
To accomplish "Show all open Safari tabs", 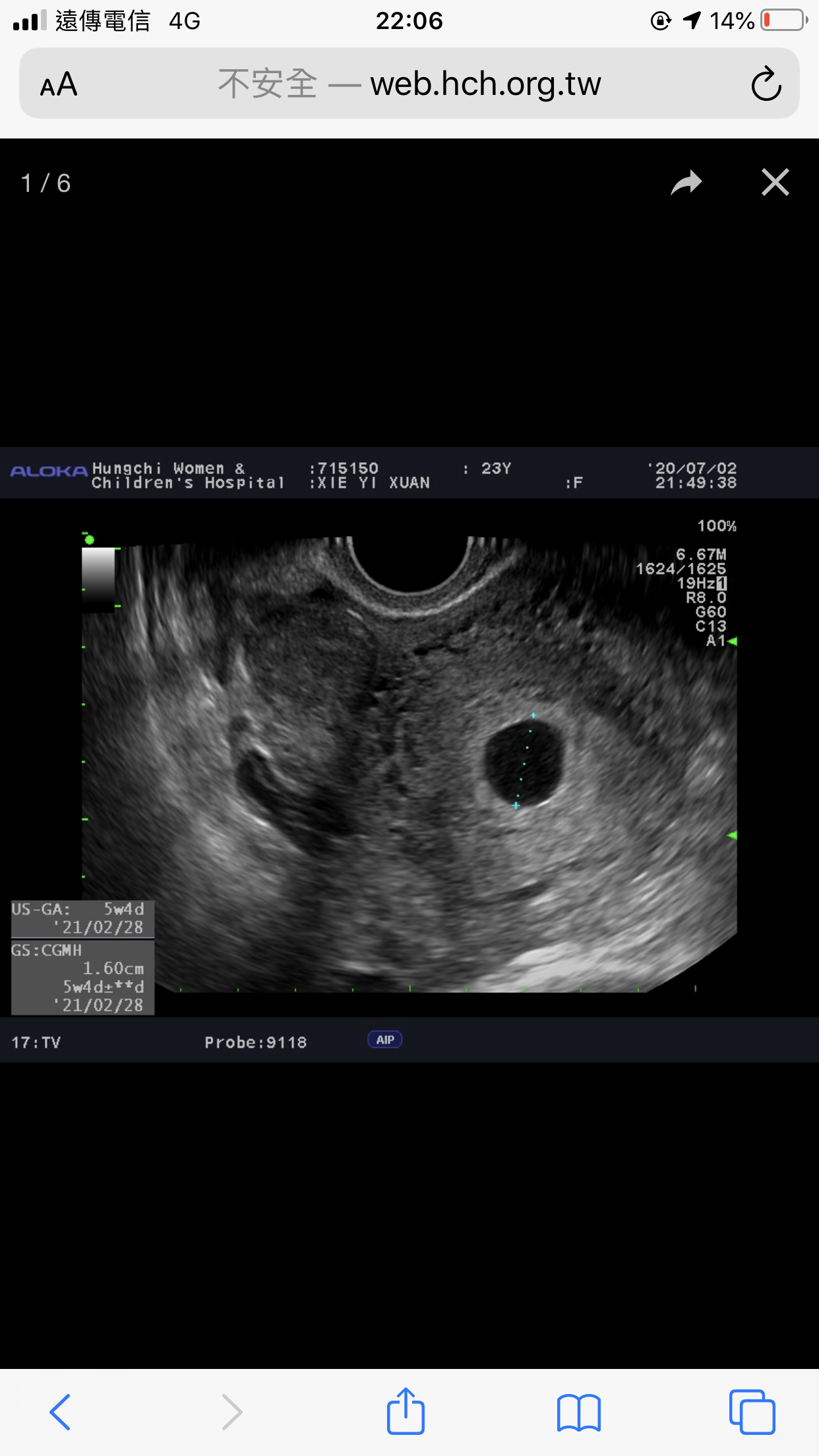I will [752, 1412].
